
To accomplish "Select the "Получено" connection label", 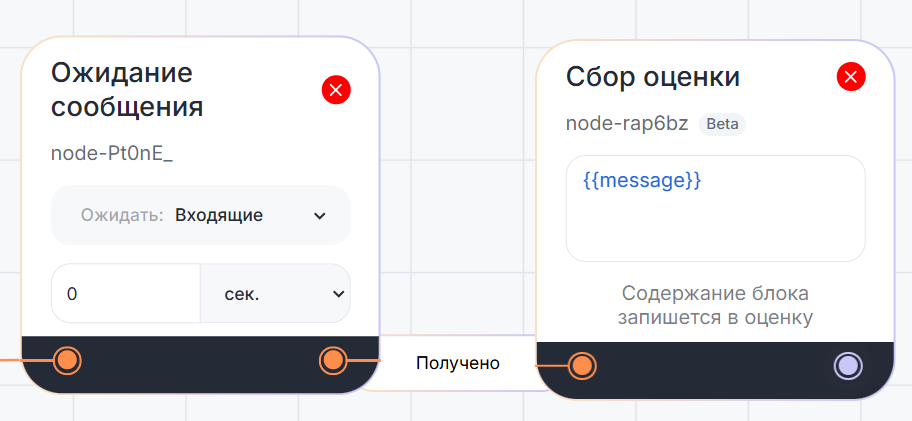I will 458,363.
